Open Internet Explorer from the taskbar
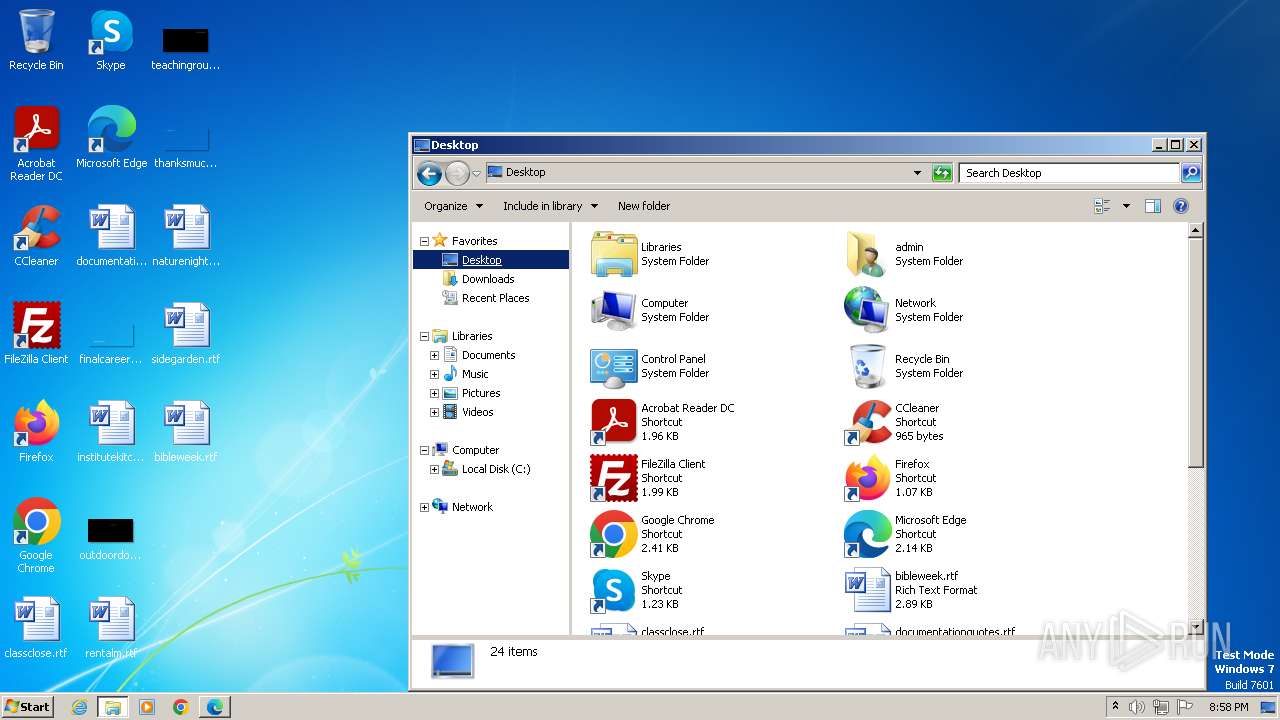1280x720 pixels. pos(79,707)
